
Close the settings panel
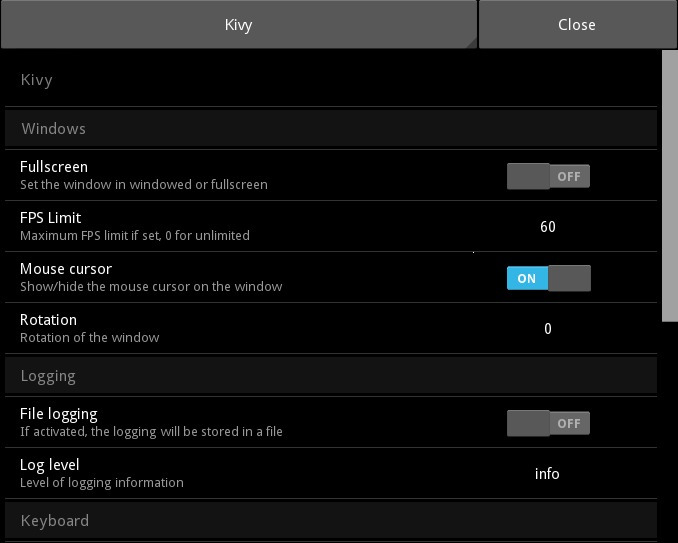(577, 25)
